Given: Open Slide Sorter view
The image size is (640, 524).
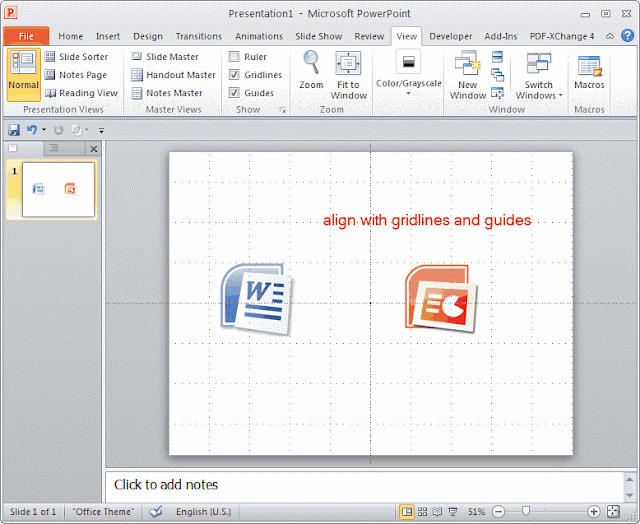Looking at the screenshot, I should point(76,57).
